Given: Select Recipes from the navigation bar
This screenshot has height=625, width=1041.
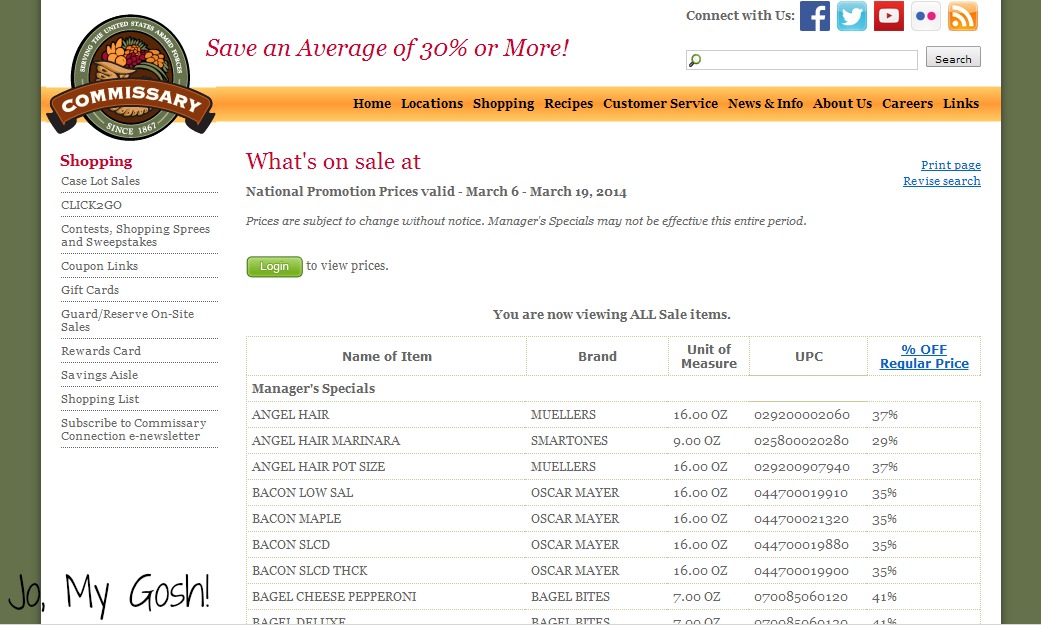Looking at the screenshot, I should coord(568,103).
